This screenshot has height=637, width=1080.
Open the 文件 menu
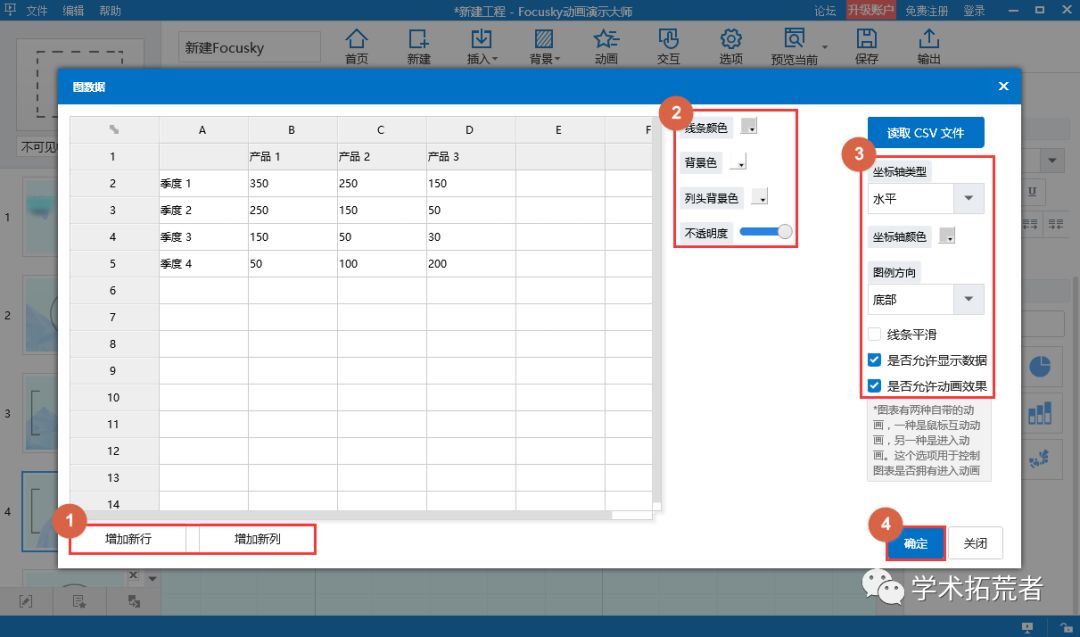click(37, 10)
